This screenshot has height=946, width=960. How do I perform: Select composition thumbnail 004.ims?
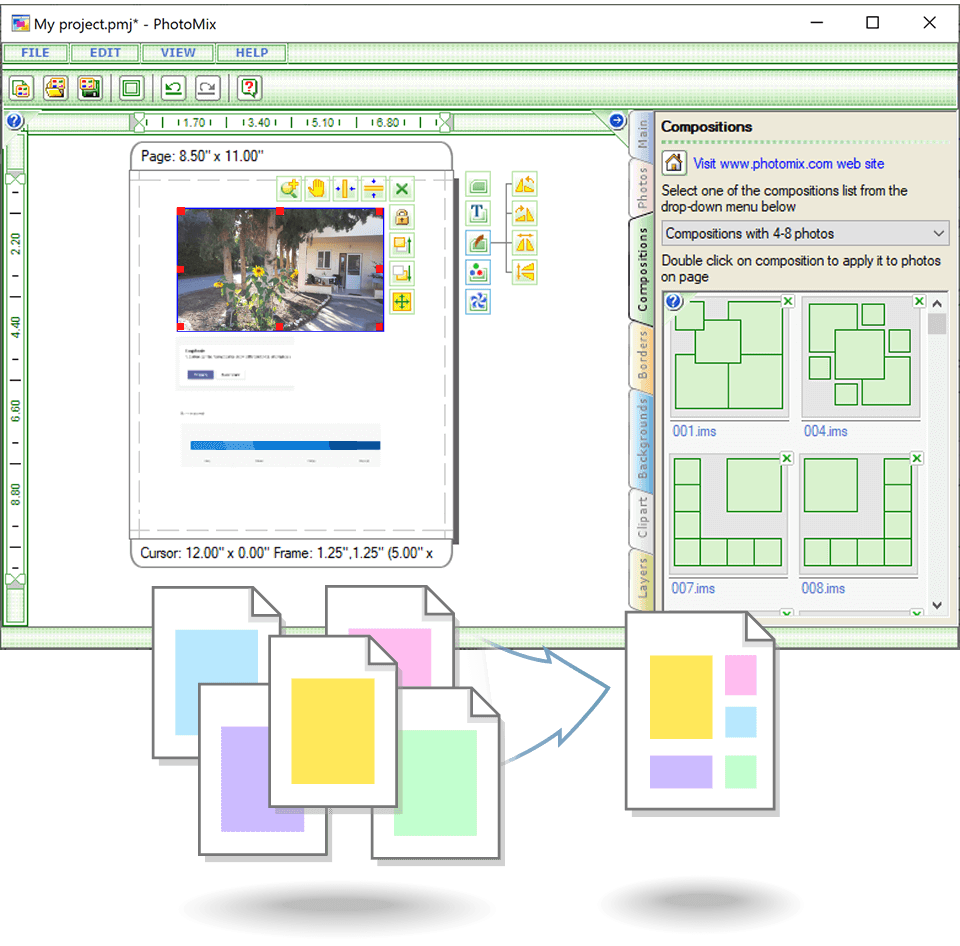point(860,356)
